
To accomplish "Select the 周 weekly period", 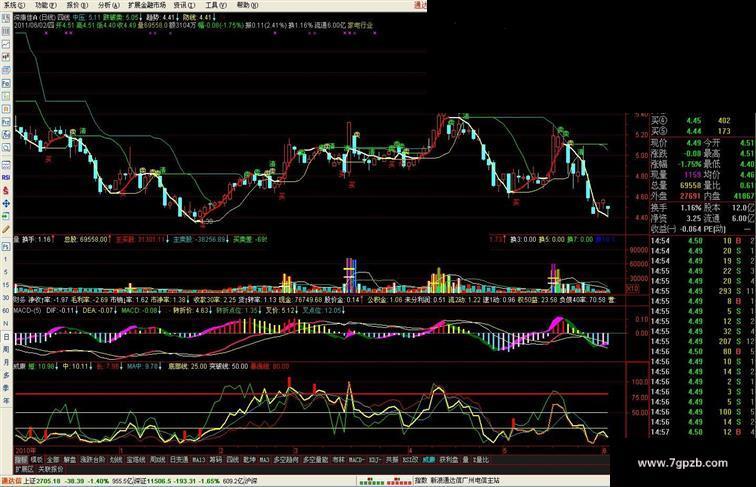I will tap(6, 349).
